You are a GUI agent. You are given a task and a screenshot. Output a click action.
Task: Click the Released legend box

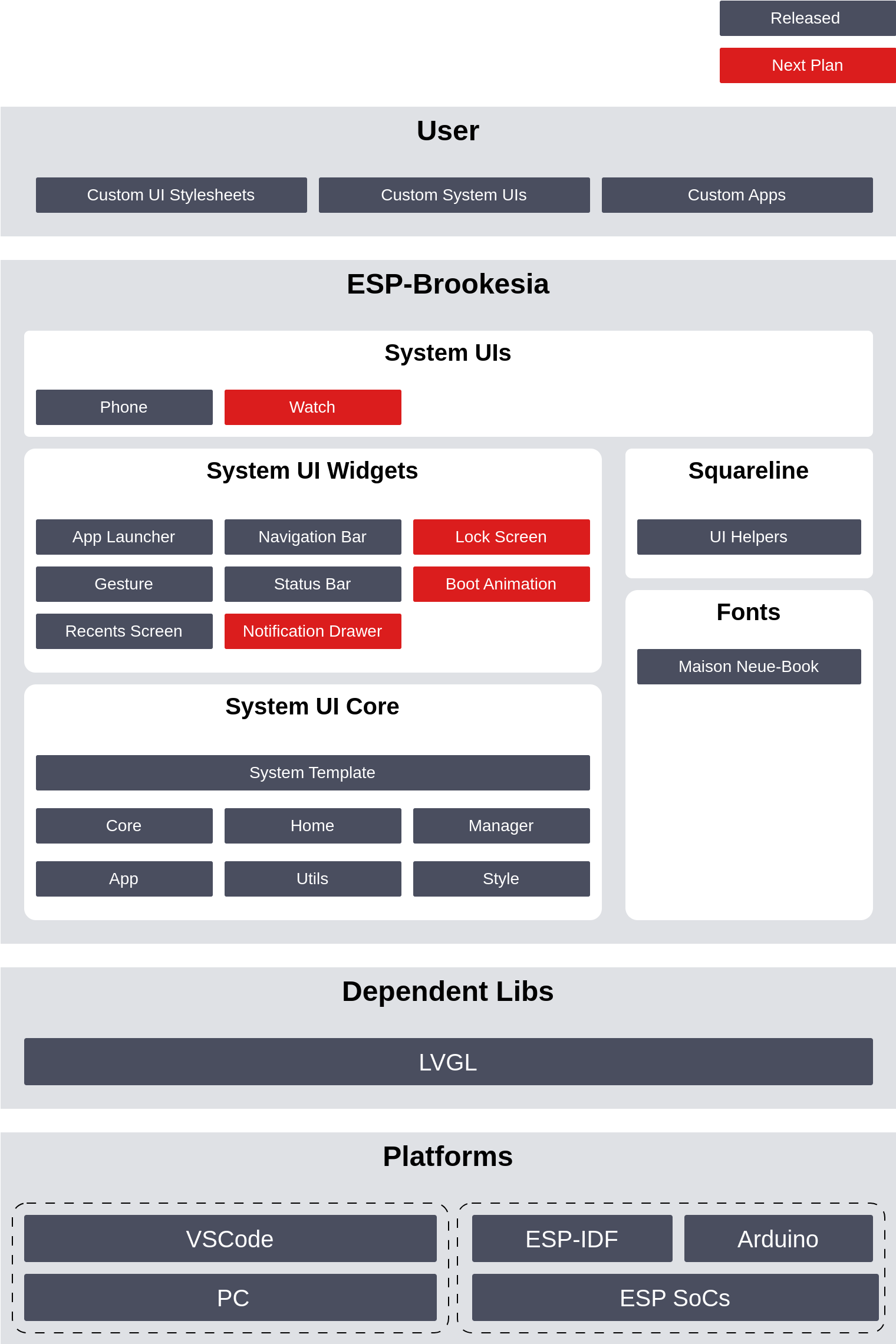[808, 18]
